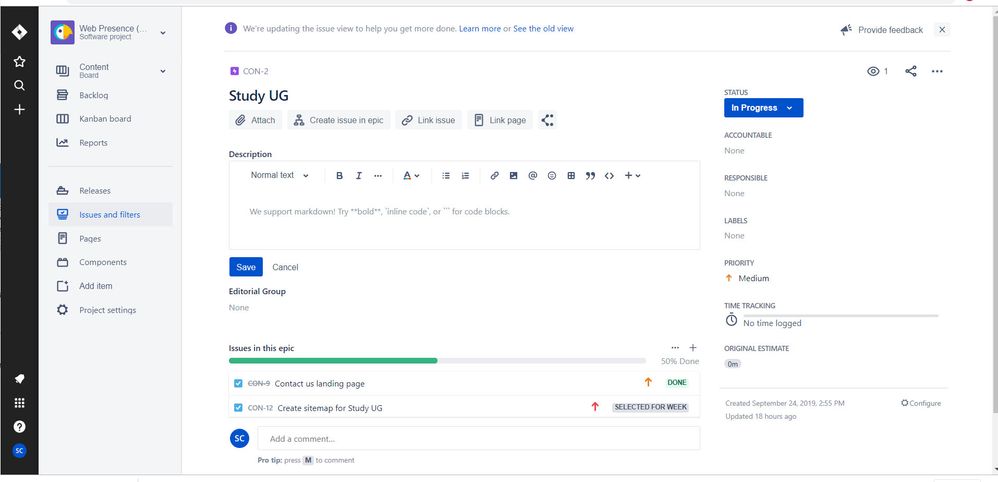Click the CON-12 issue type checkbox icon
The image size is (998, 482).
click(238, 408)
